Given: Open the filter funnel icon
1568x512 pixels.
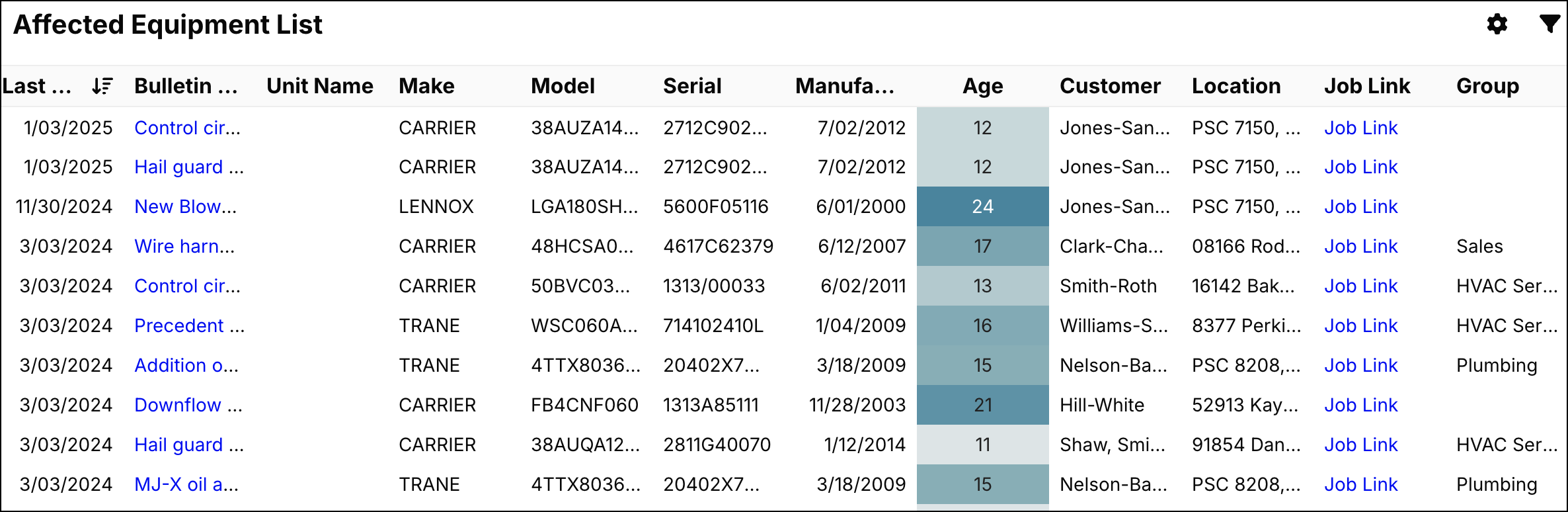Looking at the screenshot, I should [x=1549, y=24].
